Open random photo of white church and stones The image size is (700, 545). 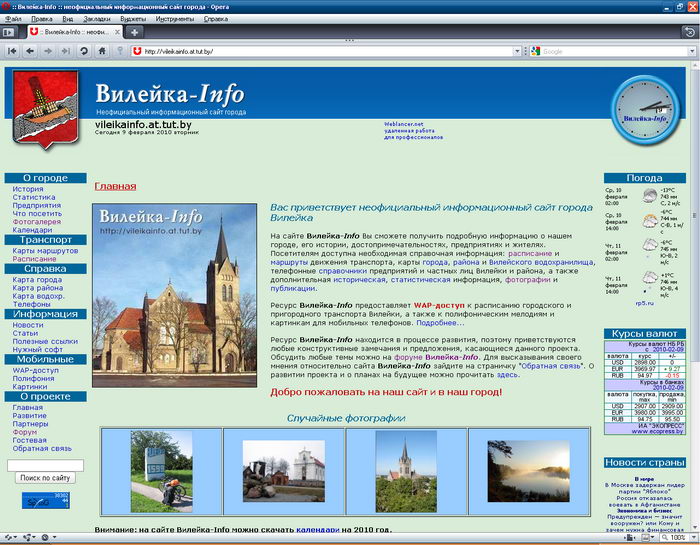284,471
